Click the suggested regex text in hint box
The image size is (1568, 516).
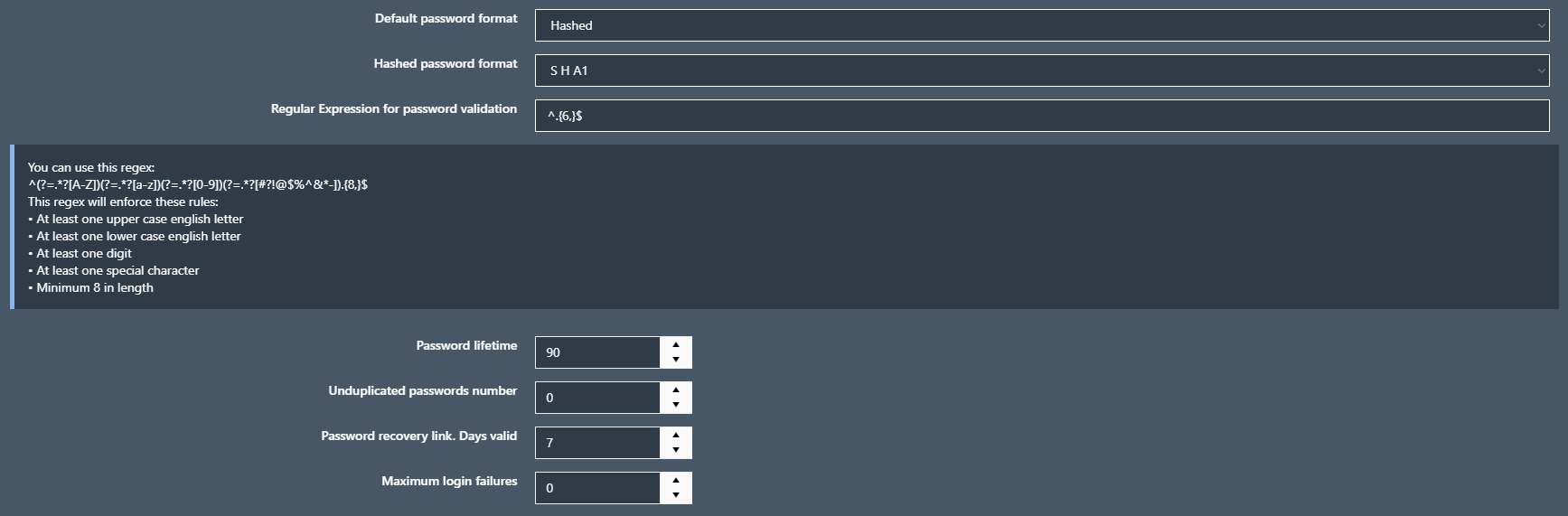pyautogui.click(x=198, y=184)
